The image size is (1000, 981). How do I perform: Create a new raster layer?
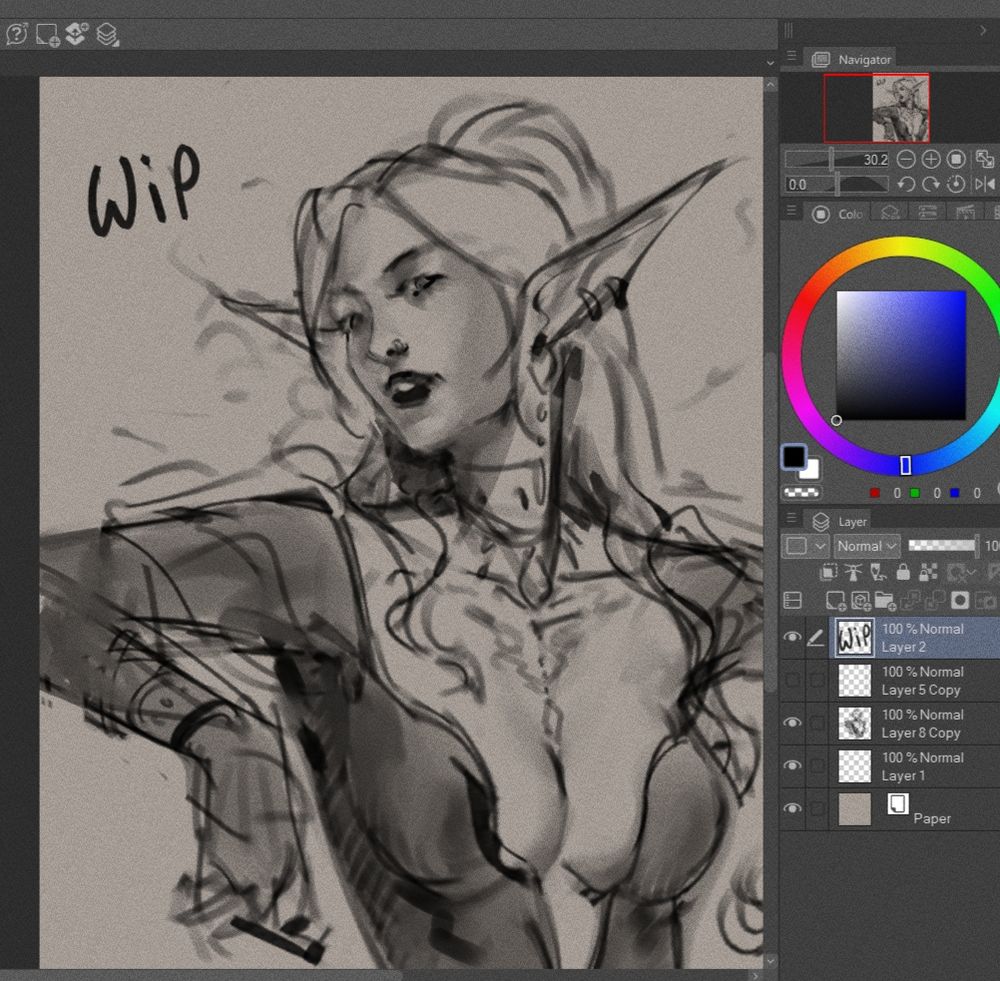pos(835,600)
